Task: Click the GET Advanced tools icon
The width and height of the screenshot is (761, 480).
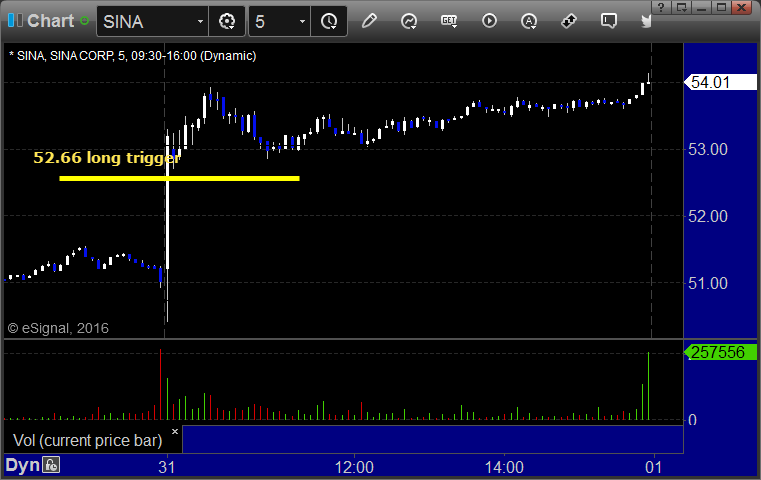Action: [449, 21]
